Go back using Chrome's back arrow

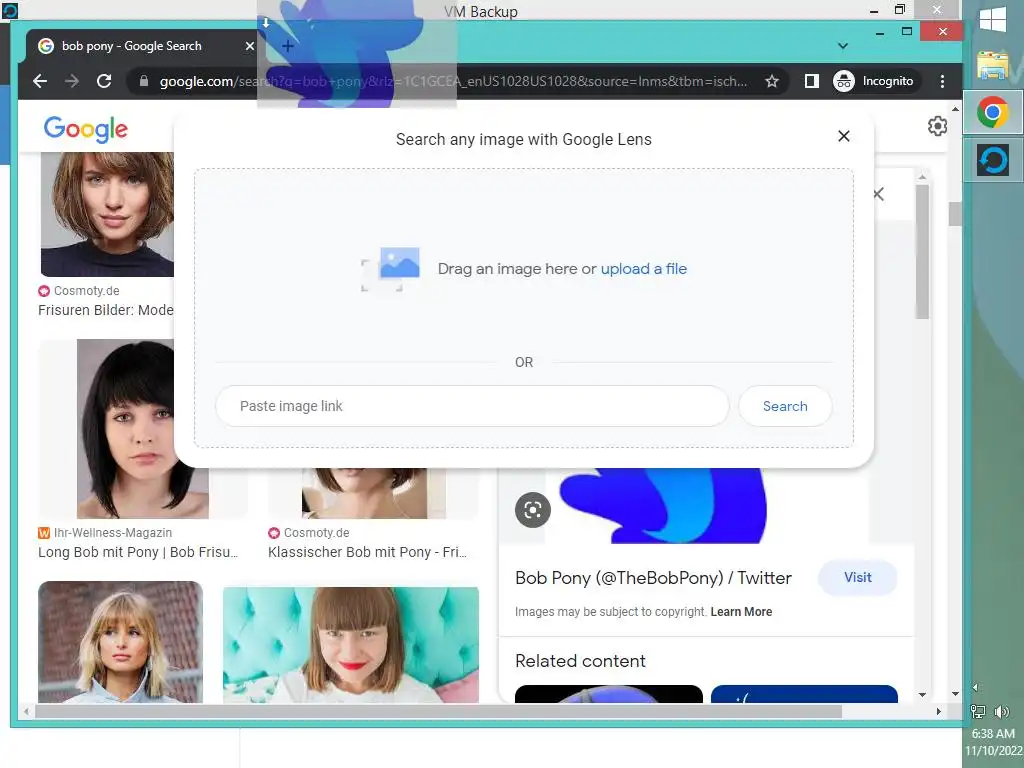point(40,81)
